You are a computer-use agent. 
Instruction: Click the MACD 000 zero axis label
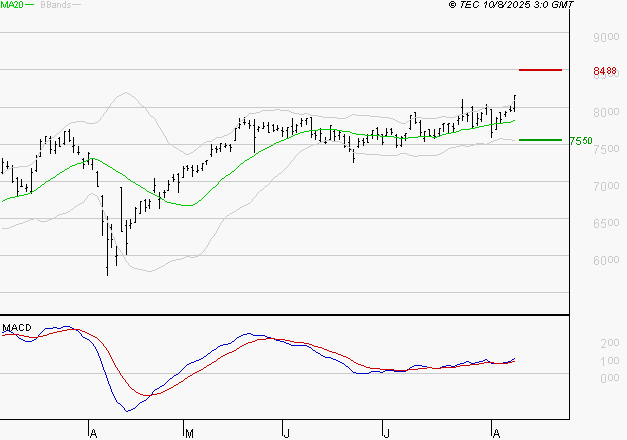pos(610,378)
